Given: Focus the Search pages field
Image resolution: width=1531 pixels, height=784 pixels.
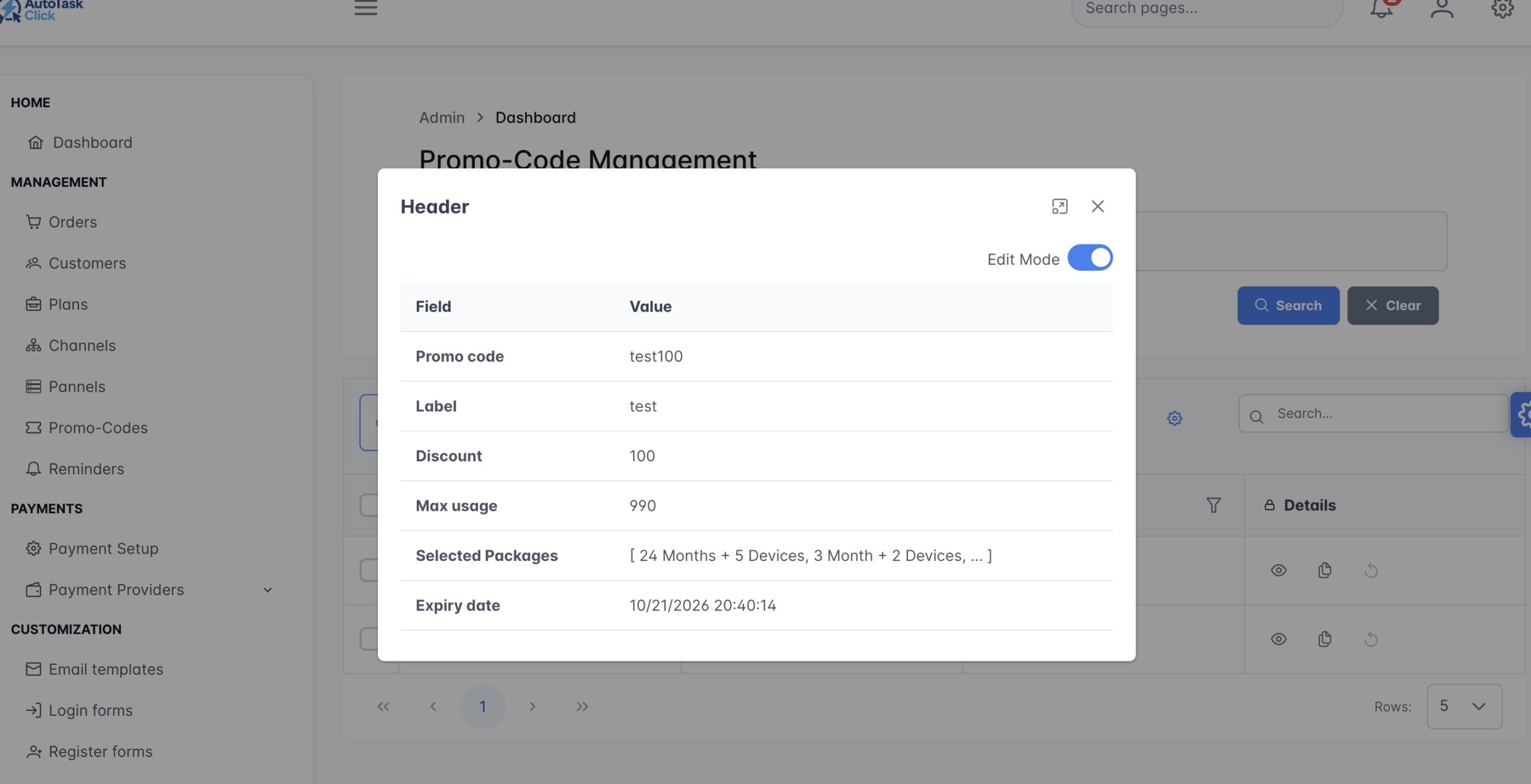Looking at the screenshot, I should click(1207, 9).
